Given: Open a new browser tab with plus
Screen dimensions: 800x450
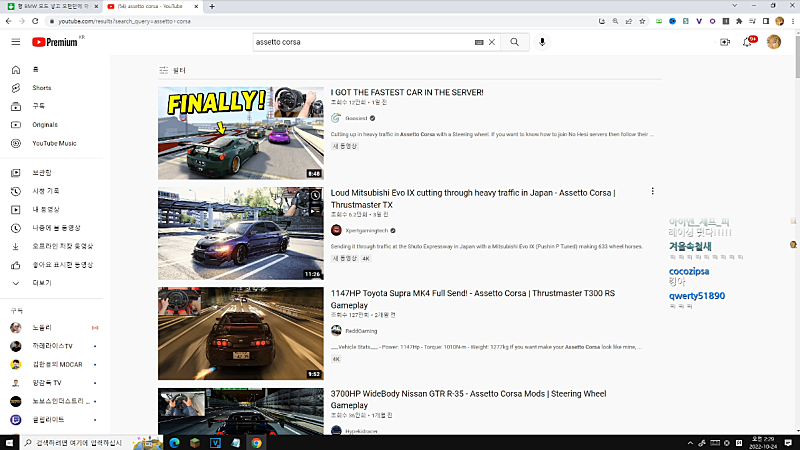Looking at the screenshot, I should [212, 7].
